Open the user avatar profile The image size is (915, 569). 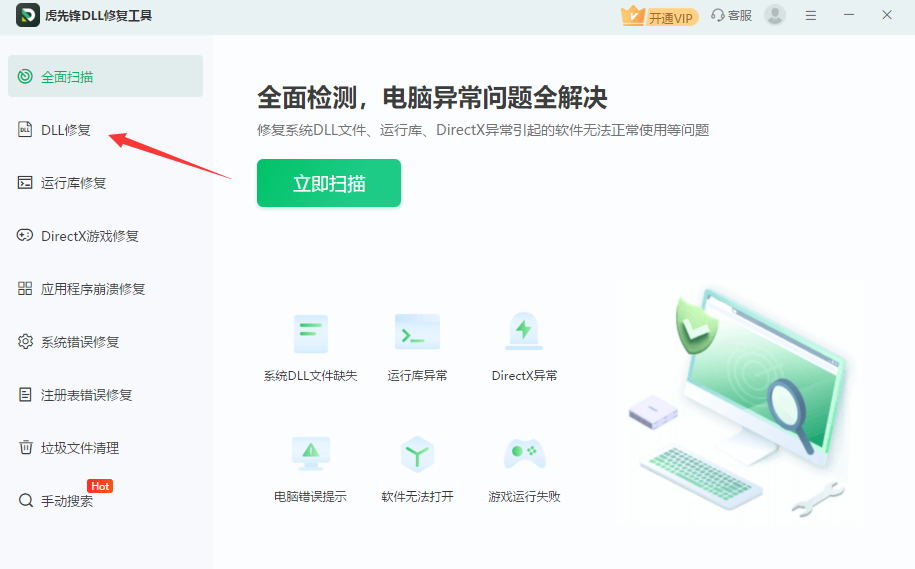775,15
